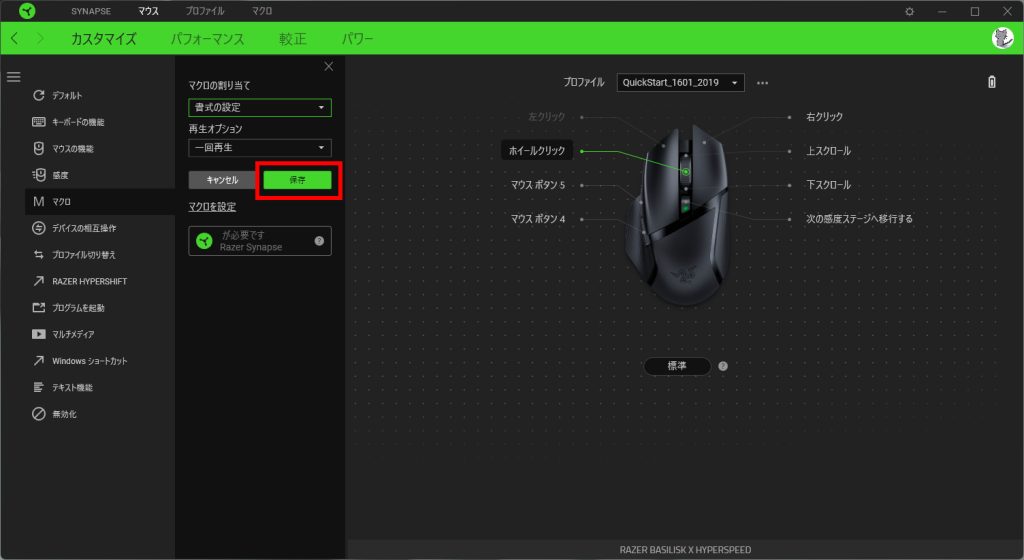Screen dimensions: 1024x560
Task: Select the マウス ボタン 4 assignment
Action: click(x=537, y=219)
